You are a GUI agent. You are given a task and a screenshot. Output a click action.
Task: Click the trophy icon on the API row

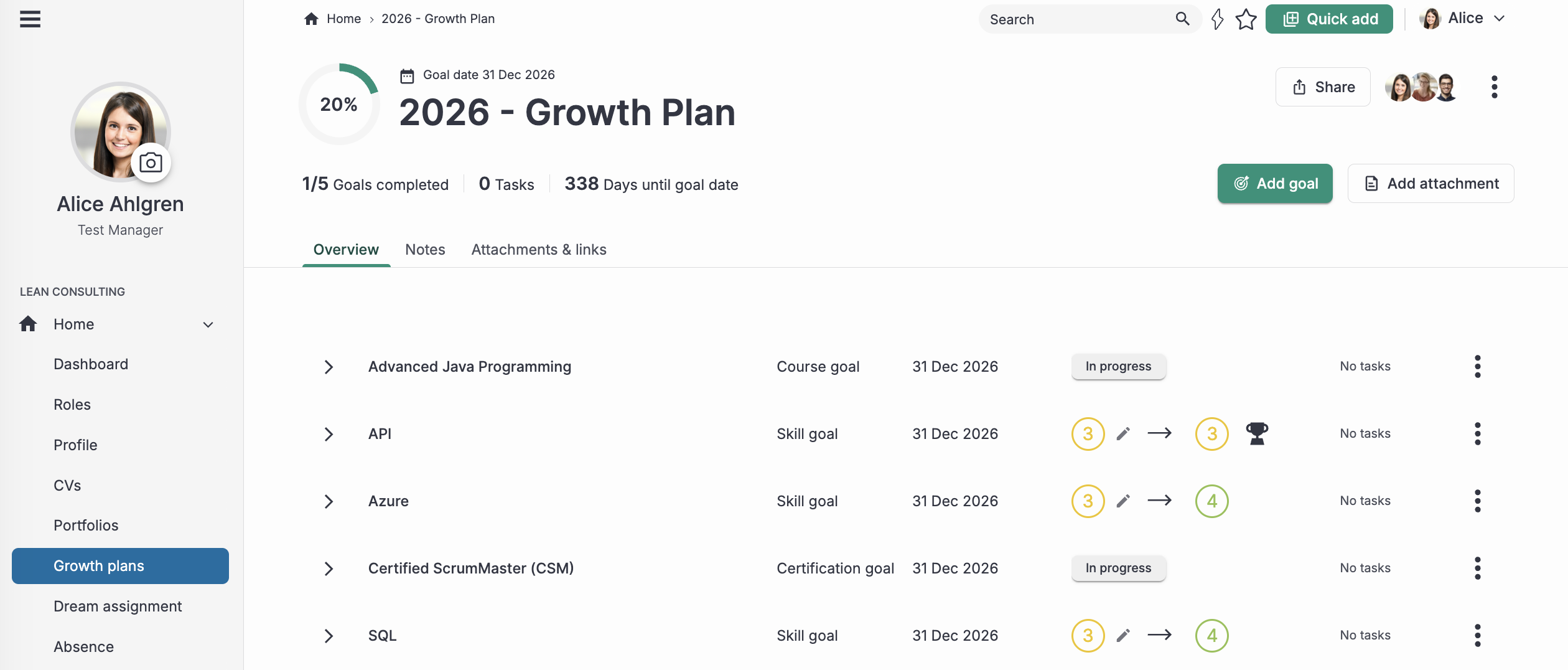click(x=1258, y=433)
